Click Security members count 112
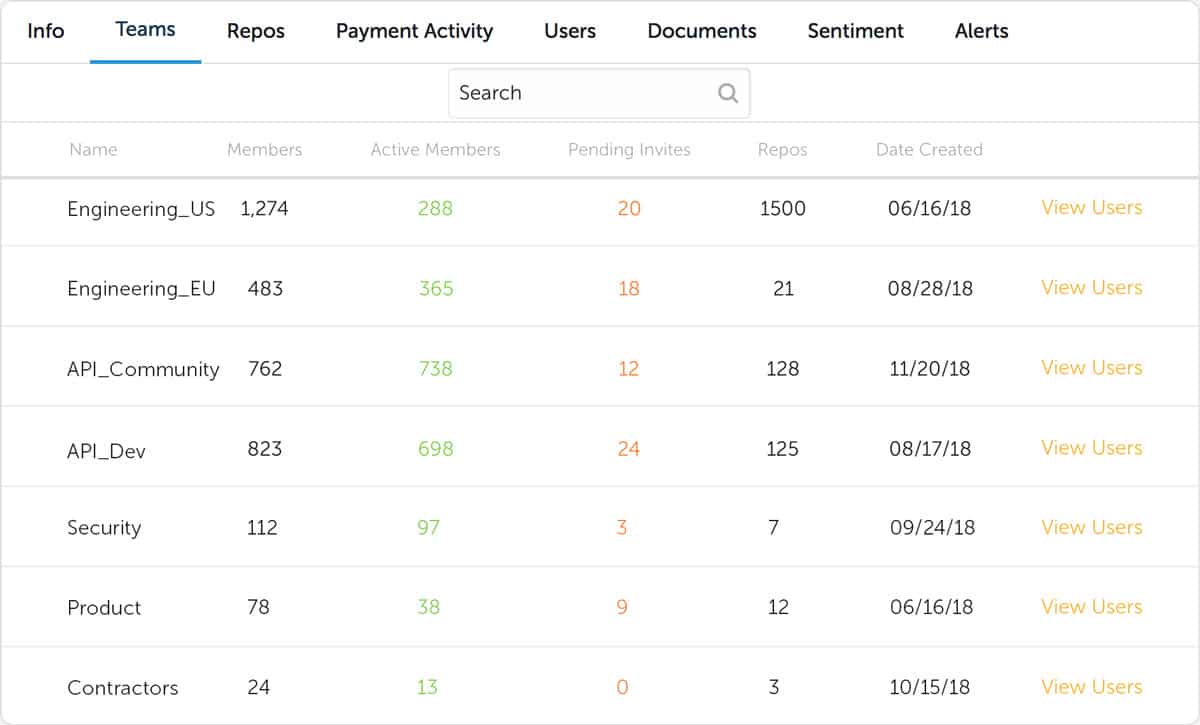The image size is (1200, 725). point(262,527)
